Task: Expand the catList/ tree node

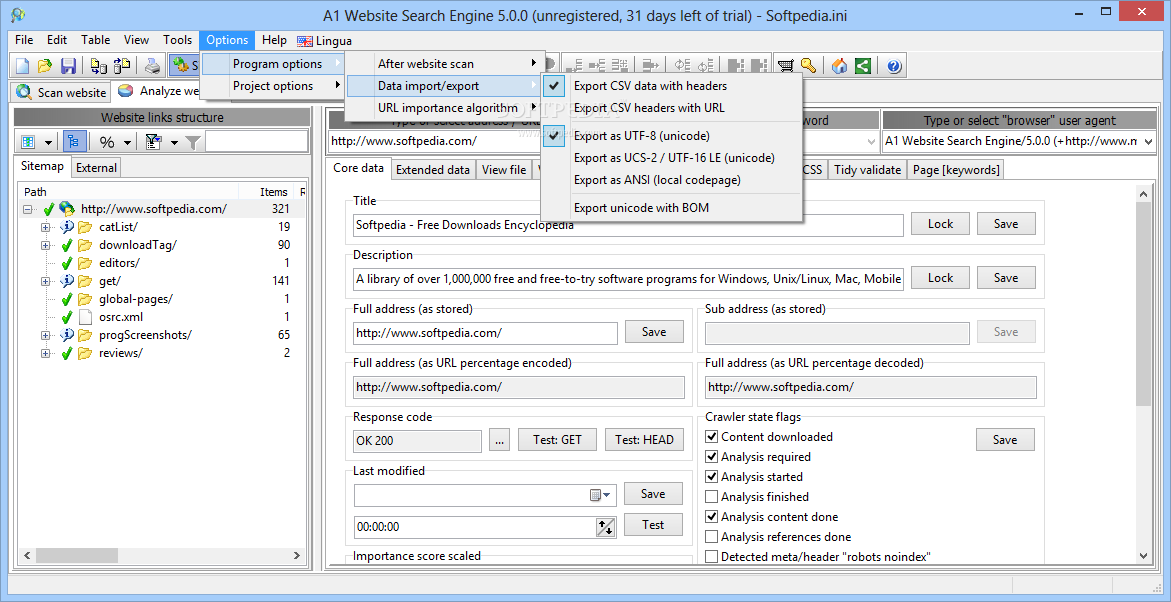Action: (46, 227)
